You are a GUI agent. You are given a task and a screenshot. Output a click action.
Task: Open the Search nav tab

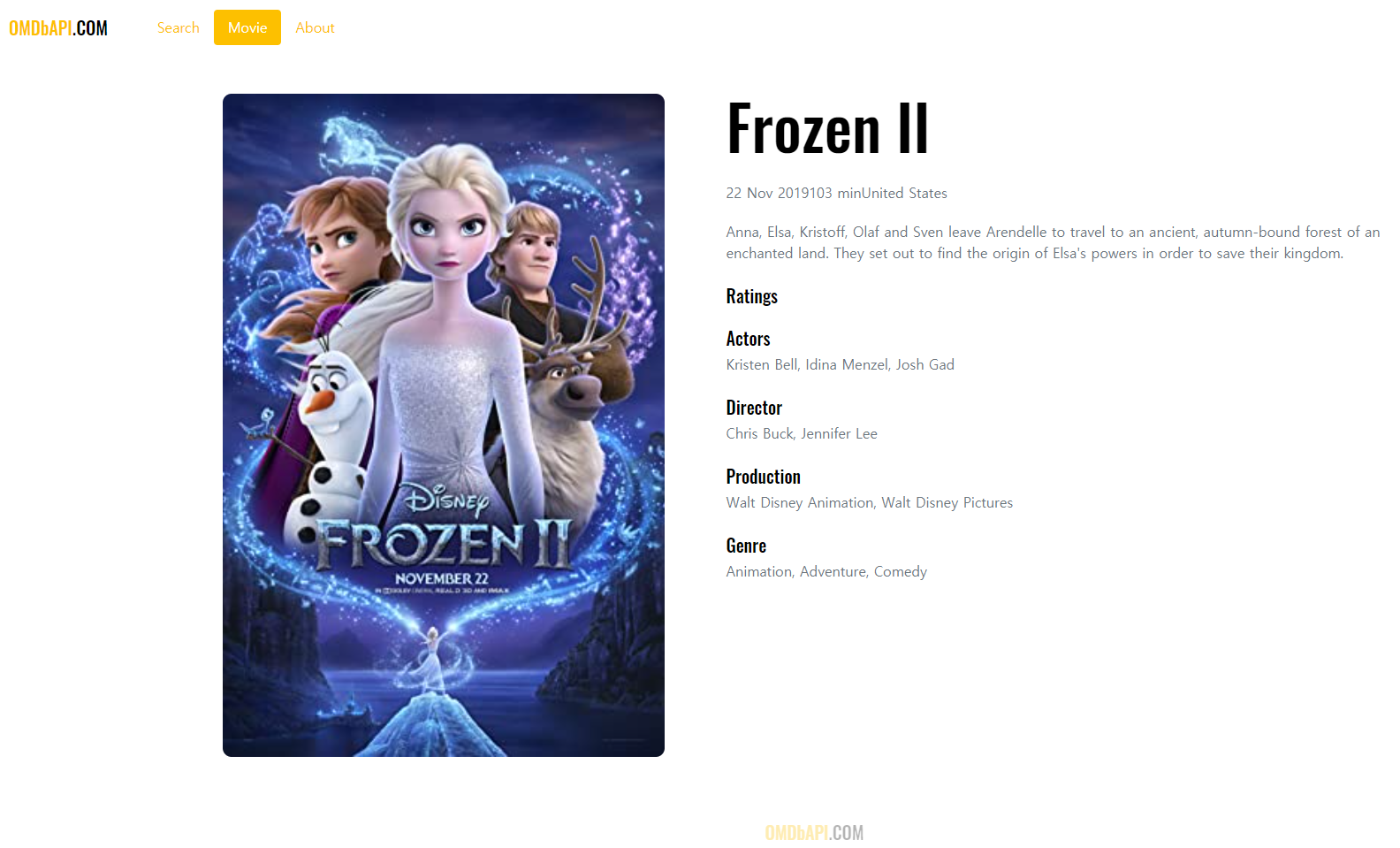[179, 27]
